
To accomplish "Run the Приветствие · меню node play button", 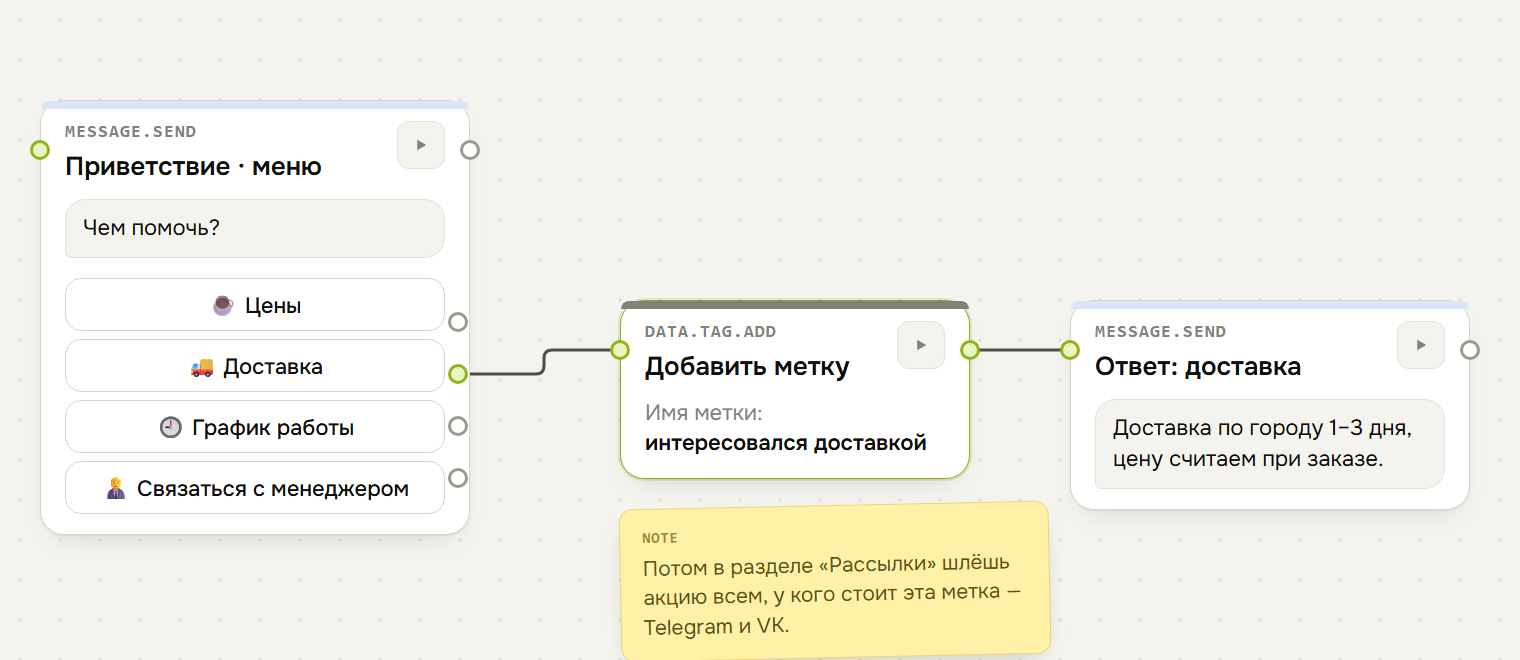I will 421,145.
